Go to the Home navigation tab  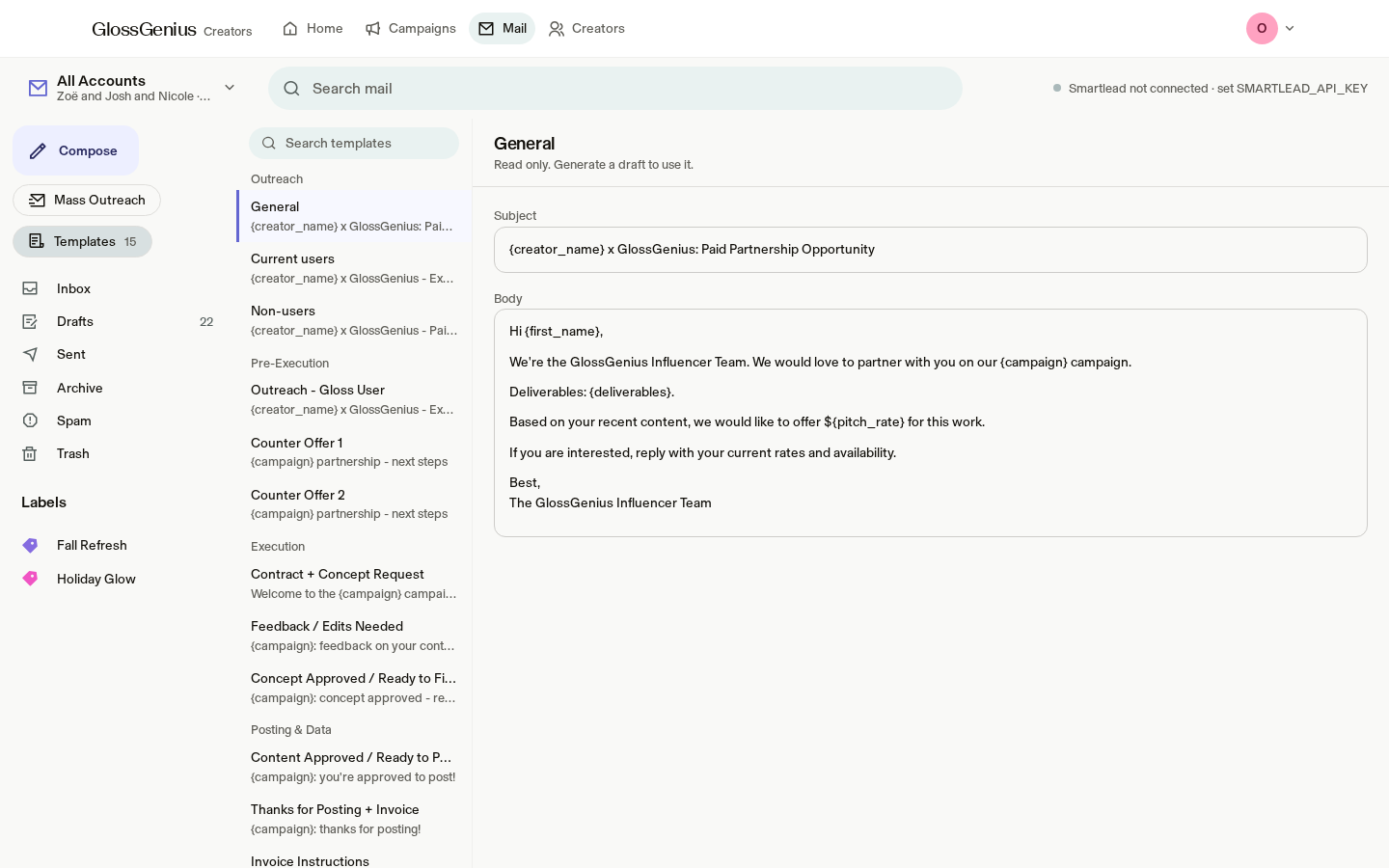click(x=313, y=29)
